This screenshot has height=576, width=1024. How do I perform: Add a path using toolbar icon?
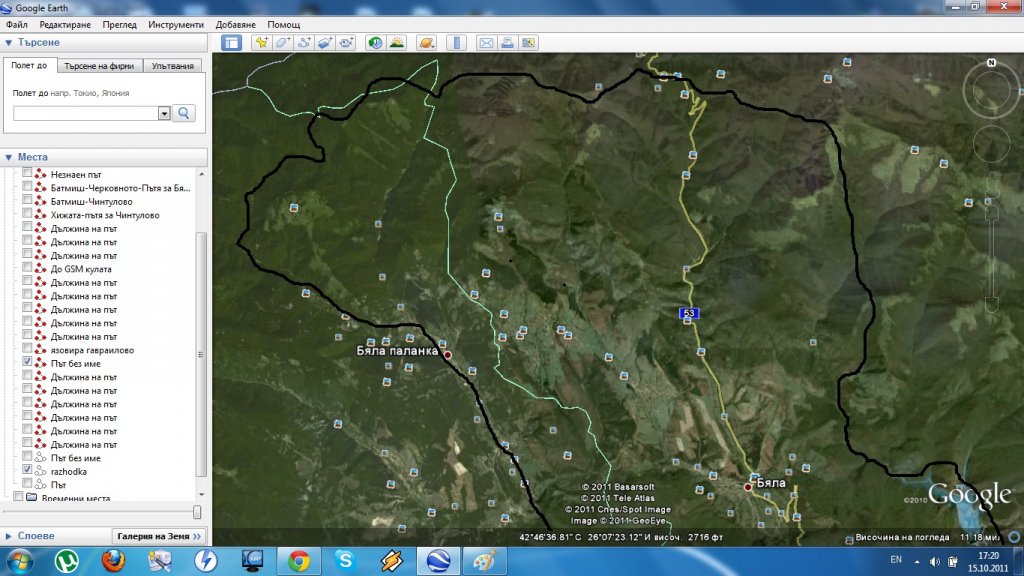pos(304,43)
